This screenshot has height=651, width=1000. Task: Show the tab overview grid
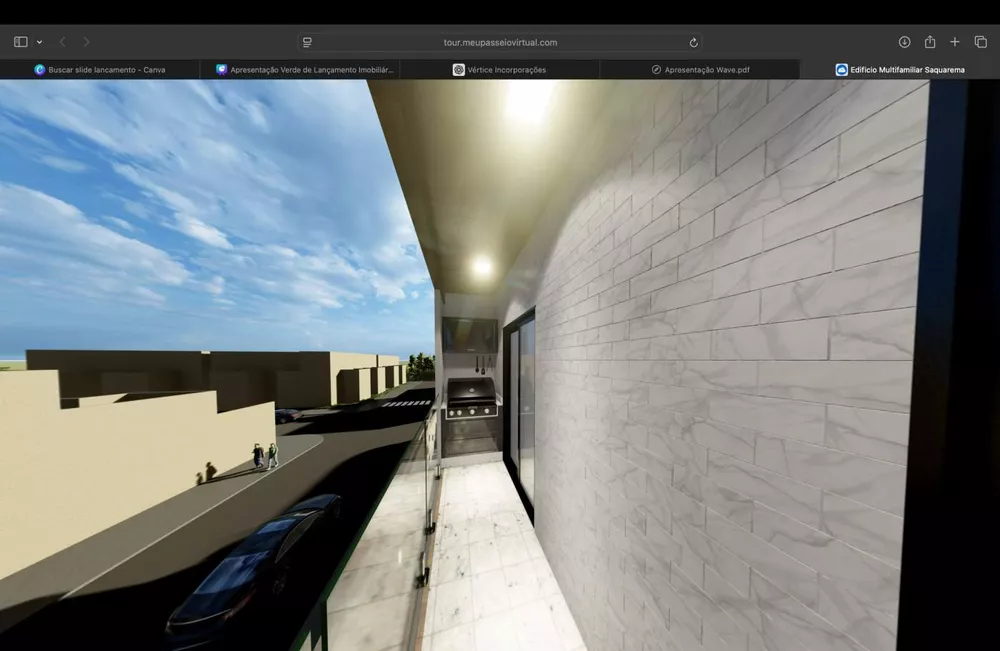(980, 42)
